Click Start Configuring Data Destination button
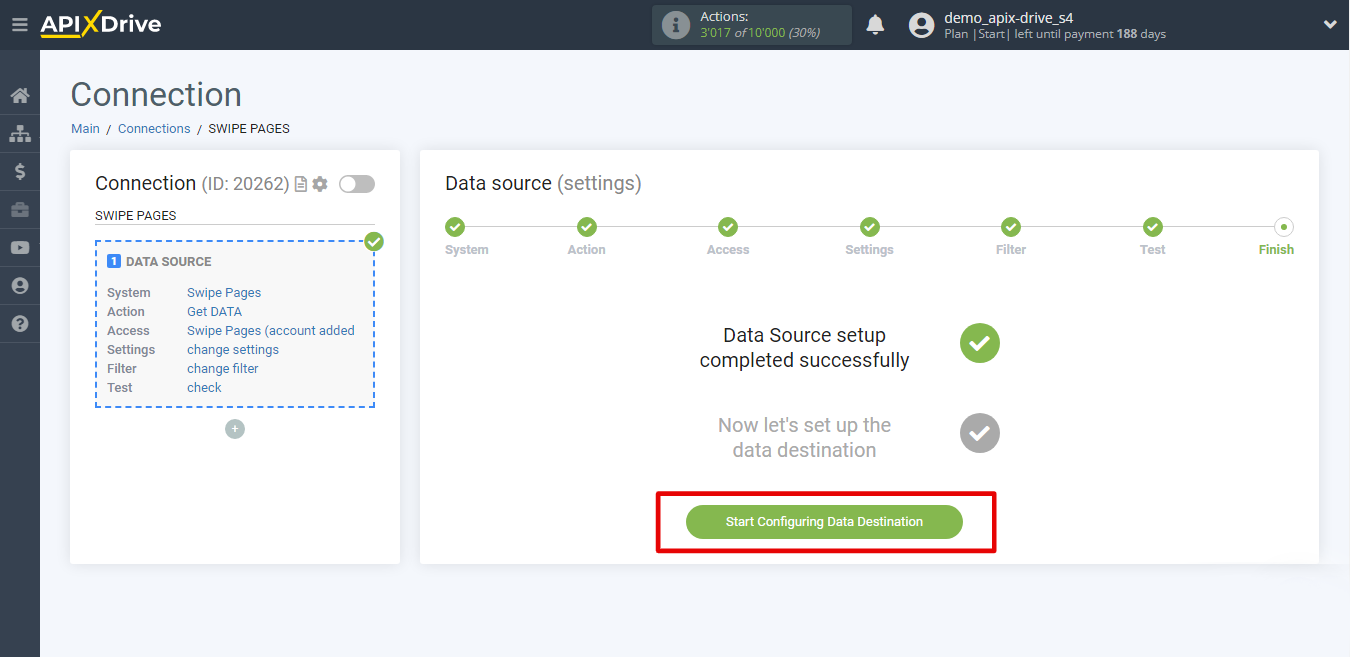This screenshot has height=657, width=1350. pyautogui.click(x=824, y=522)
